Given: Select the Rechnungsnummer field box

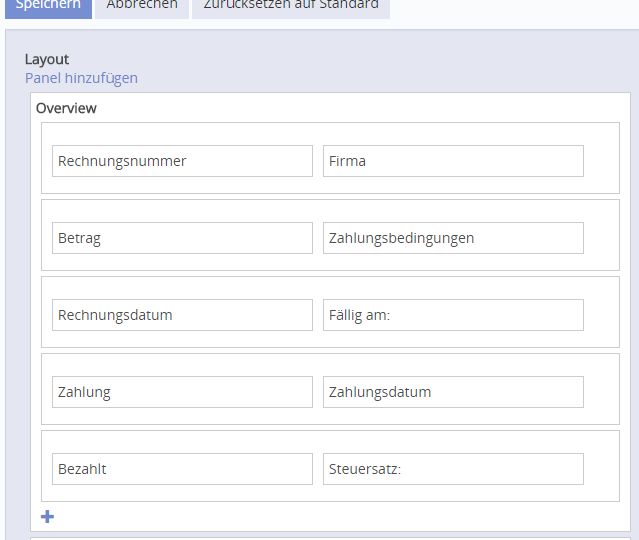Looking at the screenshot, I should coord(182,161).
